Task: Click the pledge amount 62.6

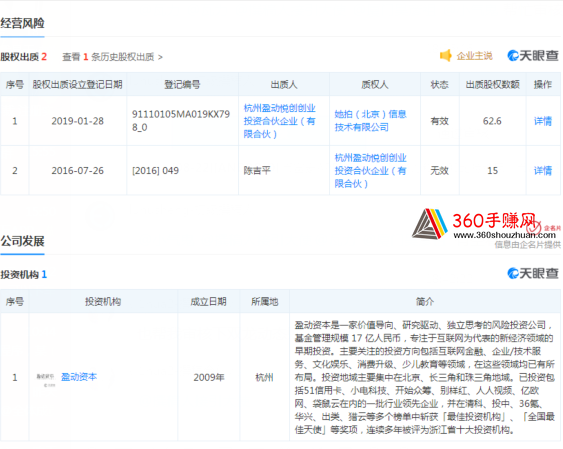Action: [x=492, y=121]
